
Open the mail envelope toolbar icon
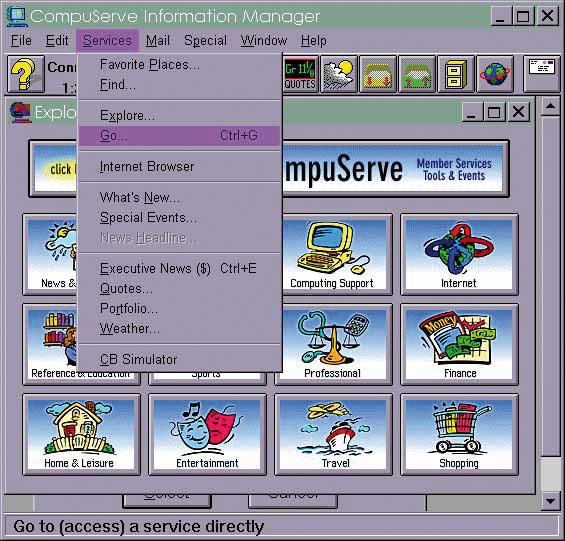[x=542, y=74]
